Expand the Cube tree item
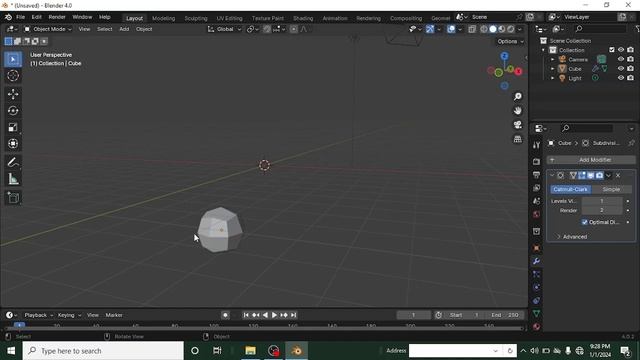Image resolution: width=640 pixels, height=360 pixels. pos(553,69)
